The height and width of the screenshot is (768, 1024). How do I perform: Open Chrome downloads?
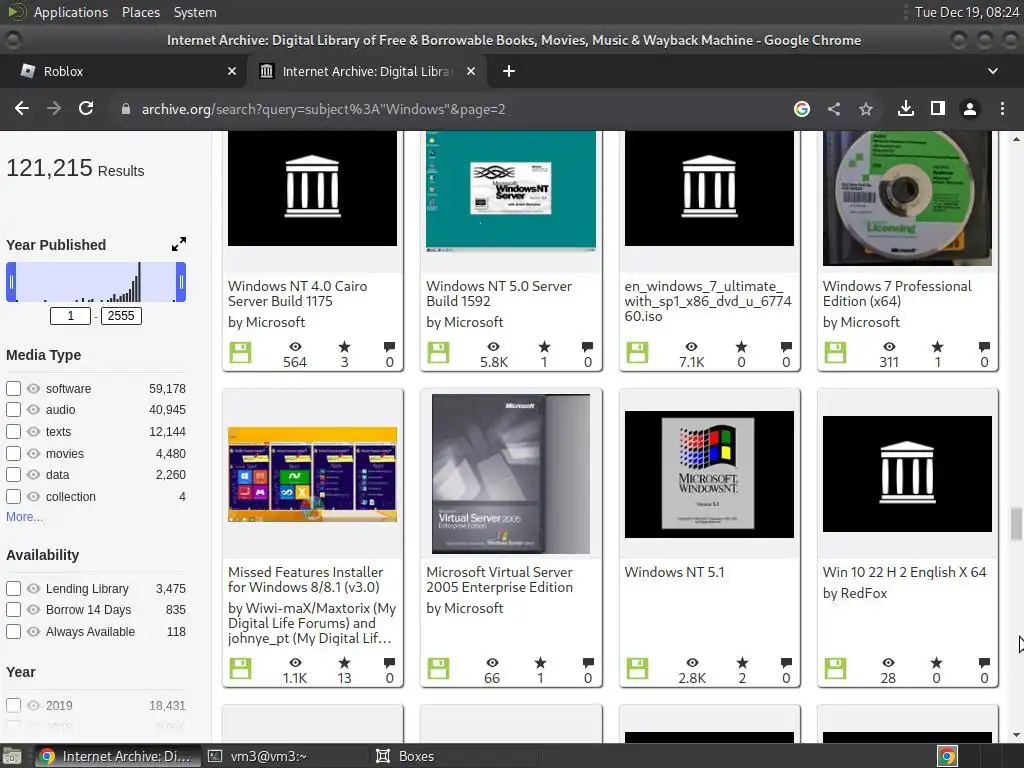pos(905,108)
